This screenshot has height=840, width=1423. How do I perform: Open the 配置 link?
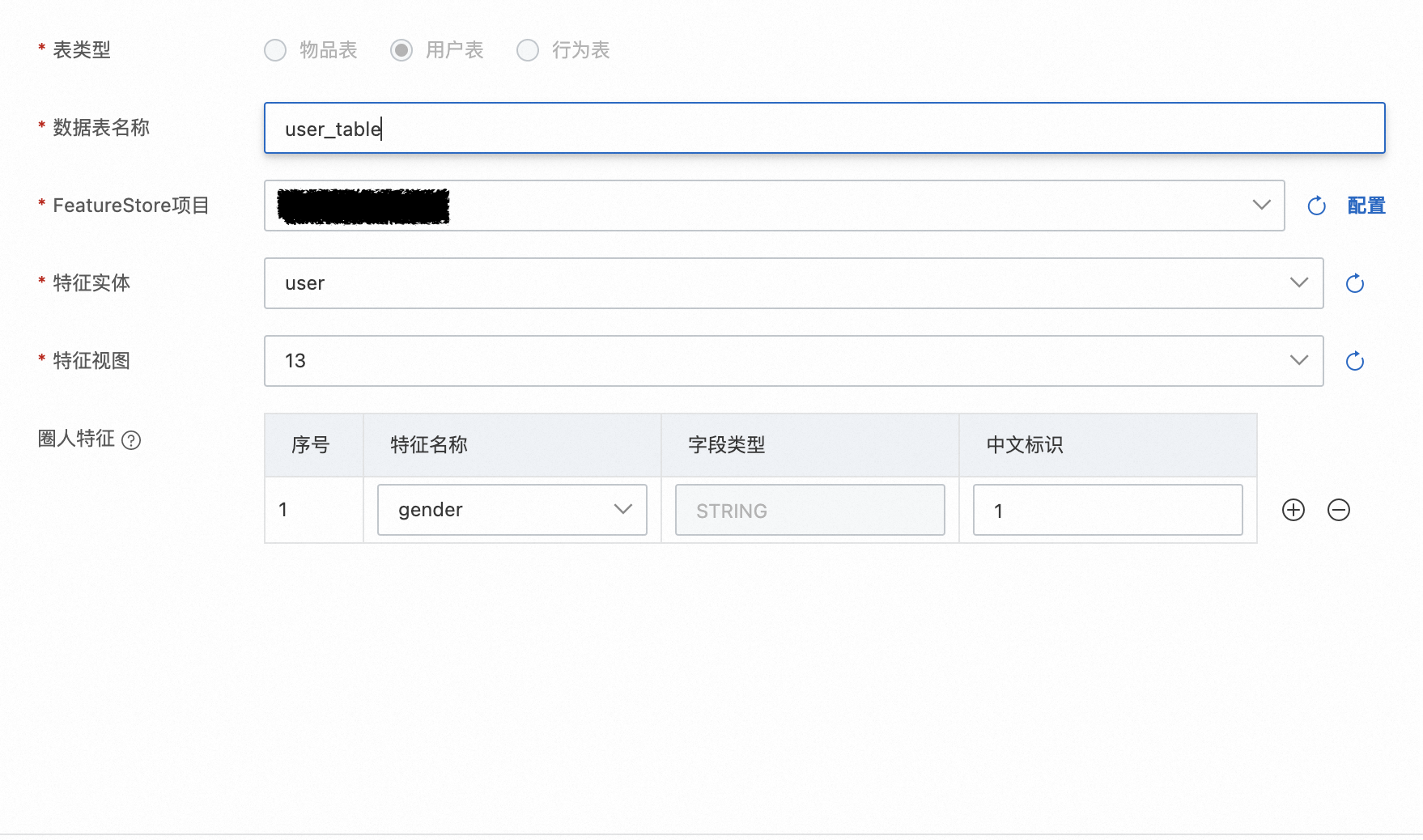(1366, 206)
